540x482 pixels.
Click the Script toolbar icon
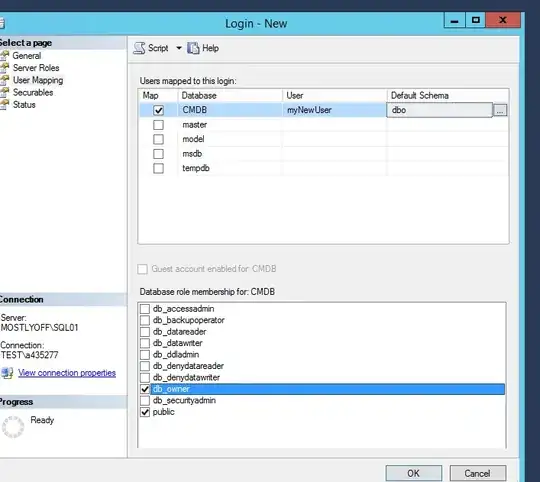tap(139, 48)
